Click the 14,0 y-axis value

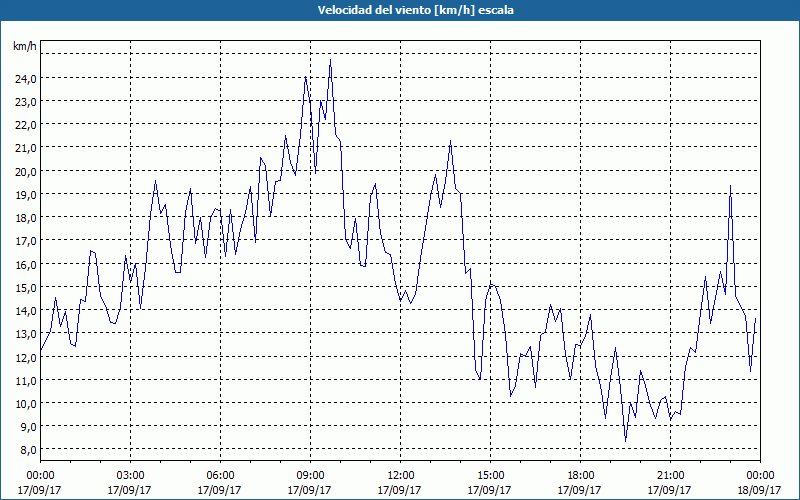26,311
